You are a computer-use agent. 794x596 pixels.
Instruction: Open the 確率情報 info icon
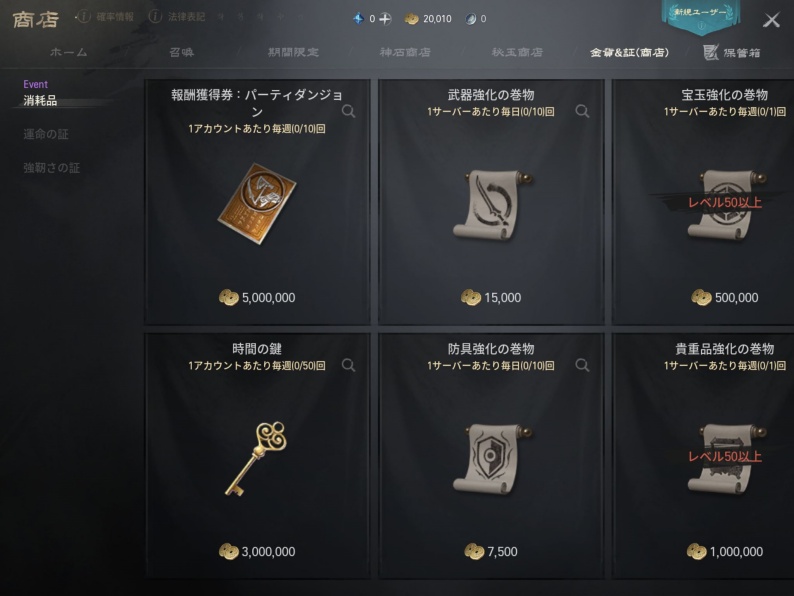coord(83,17)
